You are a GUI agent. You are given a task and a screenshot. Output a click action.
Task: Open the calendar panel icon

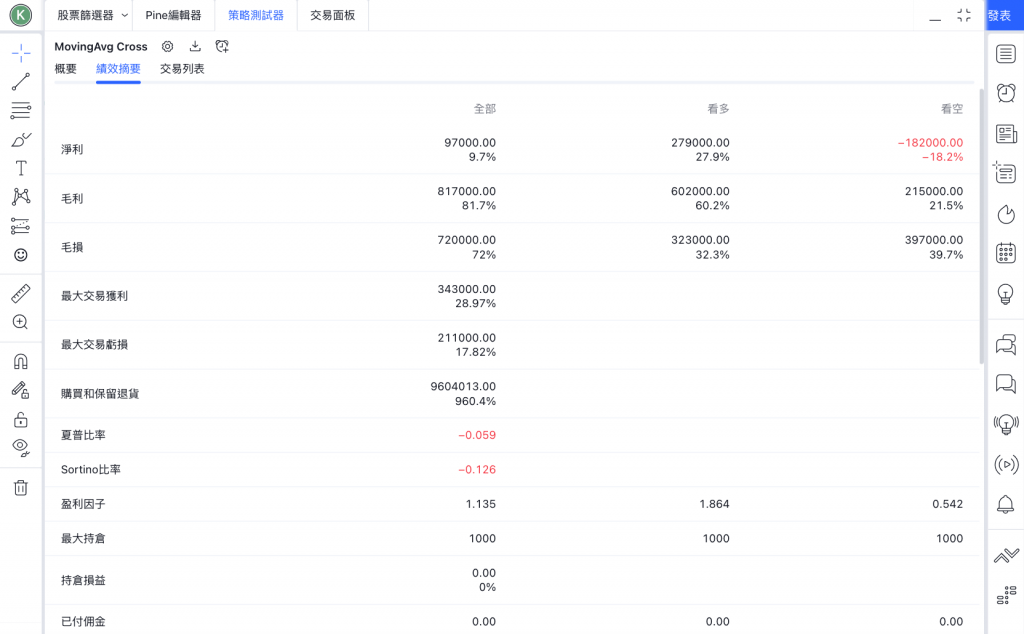click(x=1006, y=253)
